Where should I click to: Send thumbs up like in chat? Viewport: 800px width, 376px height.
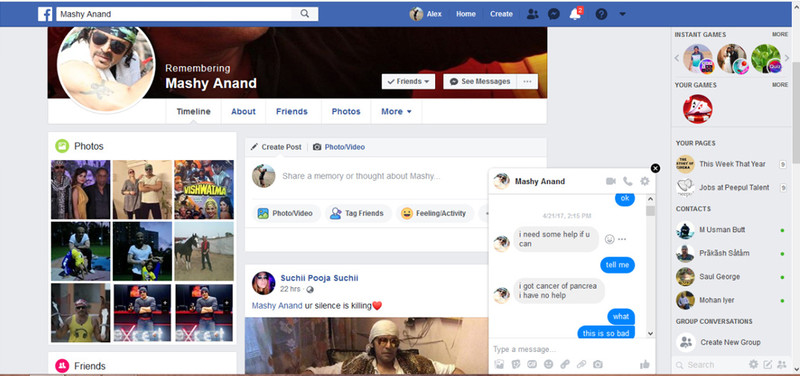644,364
